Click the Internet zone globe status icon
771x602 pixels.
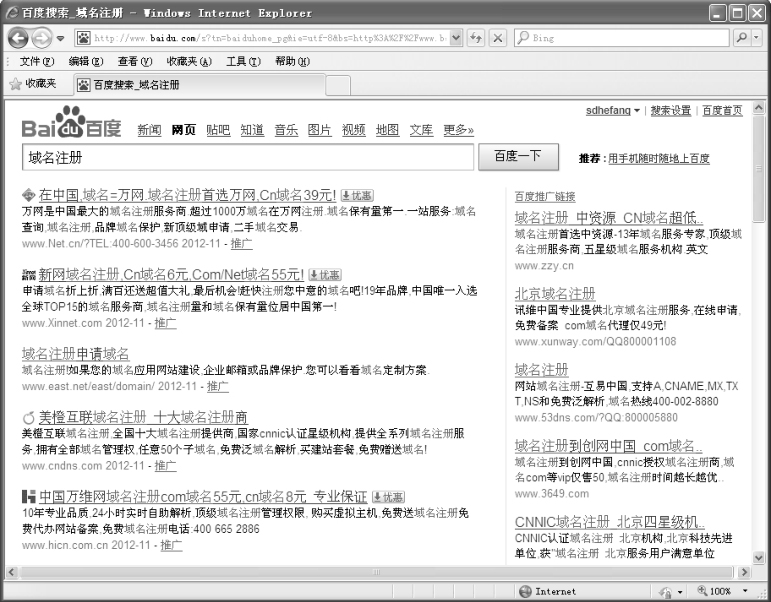click(525, 591)
